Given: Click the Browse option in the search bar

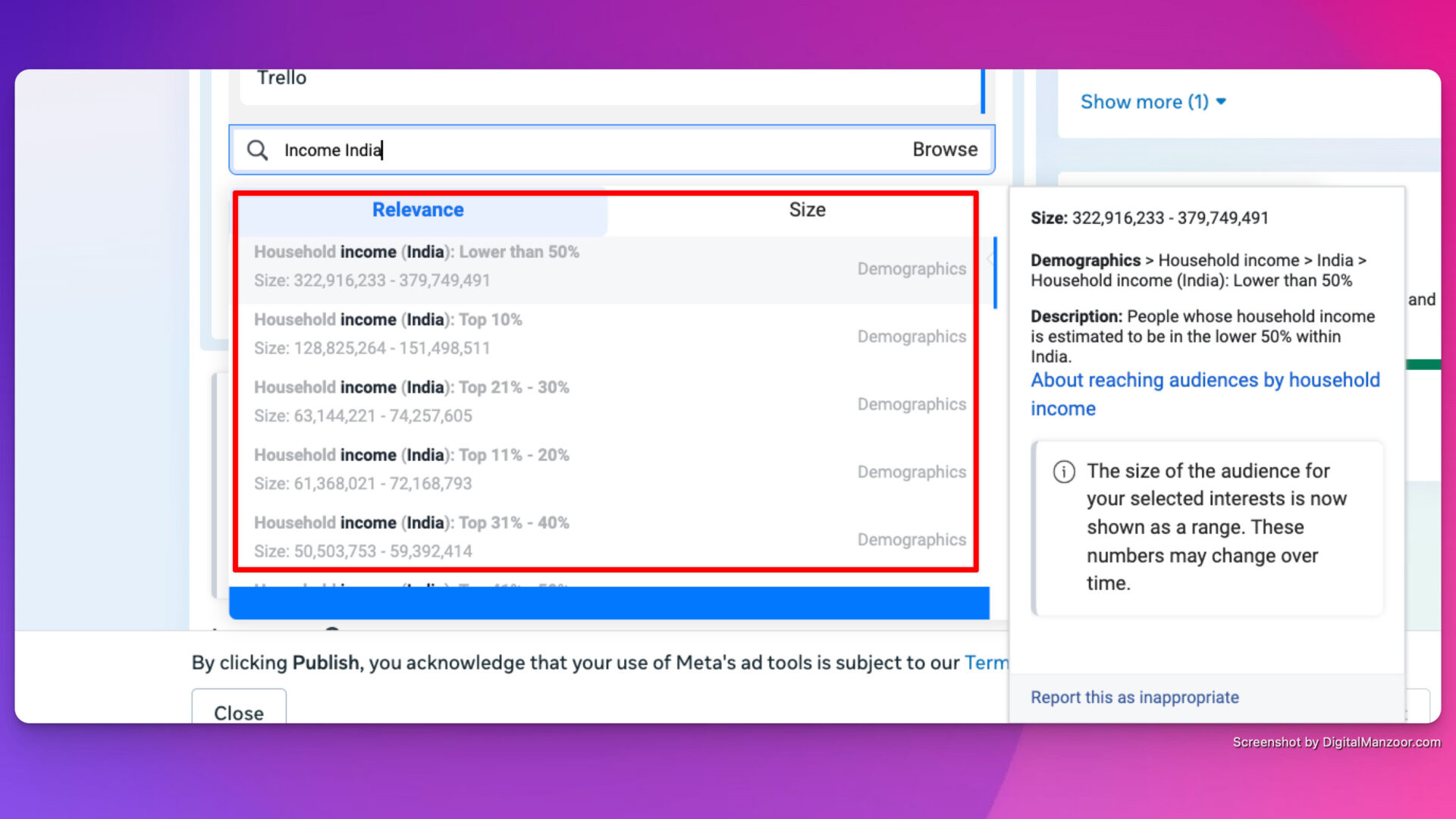Looking at the screenshot, I should coord(945,149).
